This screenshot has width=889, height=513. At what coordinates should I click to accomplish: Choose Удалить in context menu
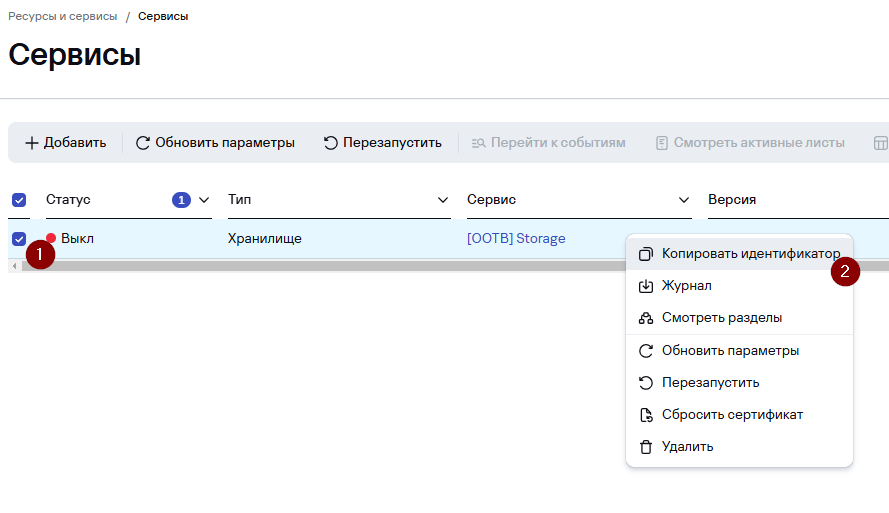[739, 447]
